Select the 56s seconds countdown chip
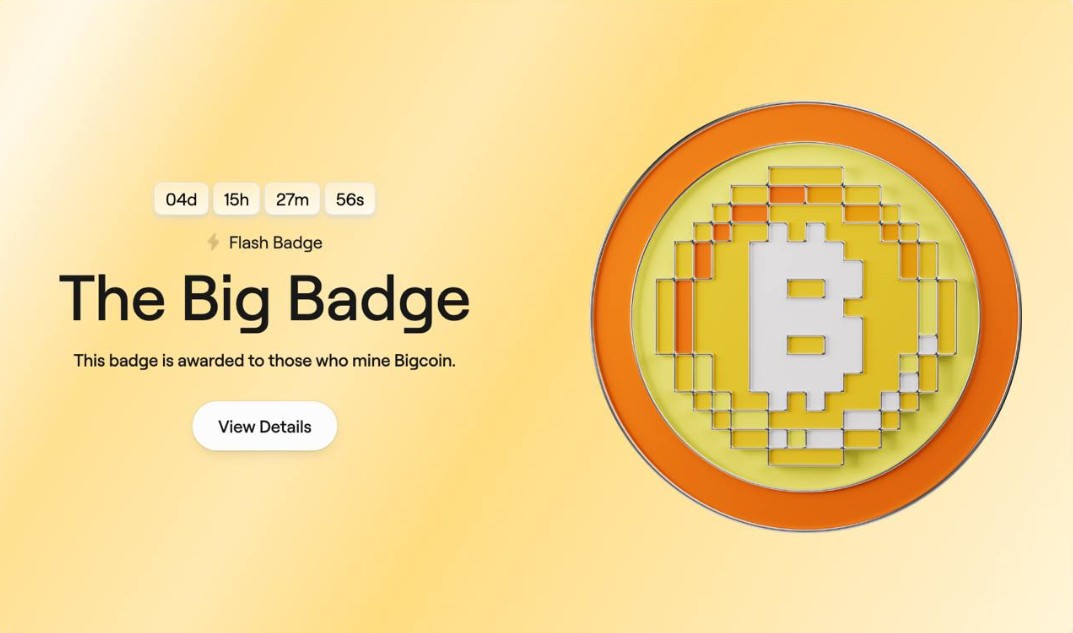Viewport: 1073px width, 633px height. click(350, 199)
